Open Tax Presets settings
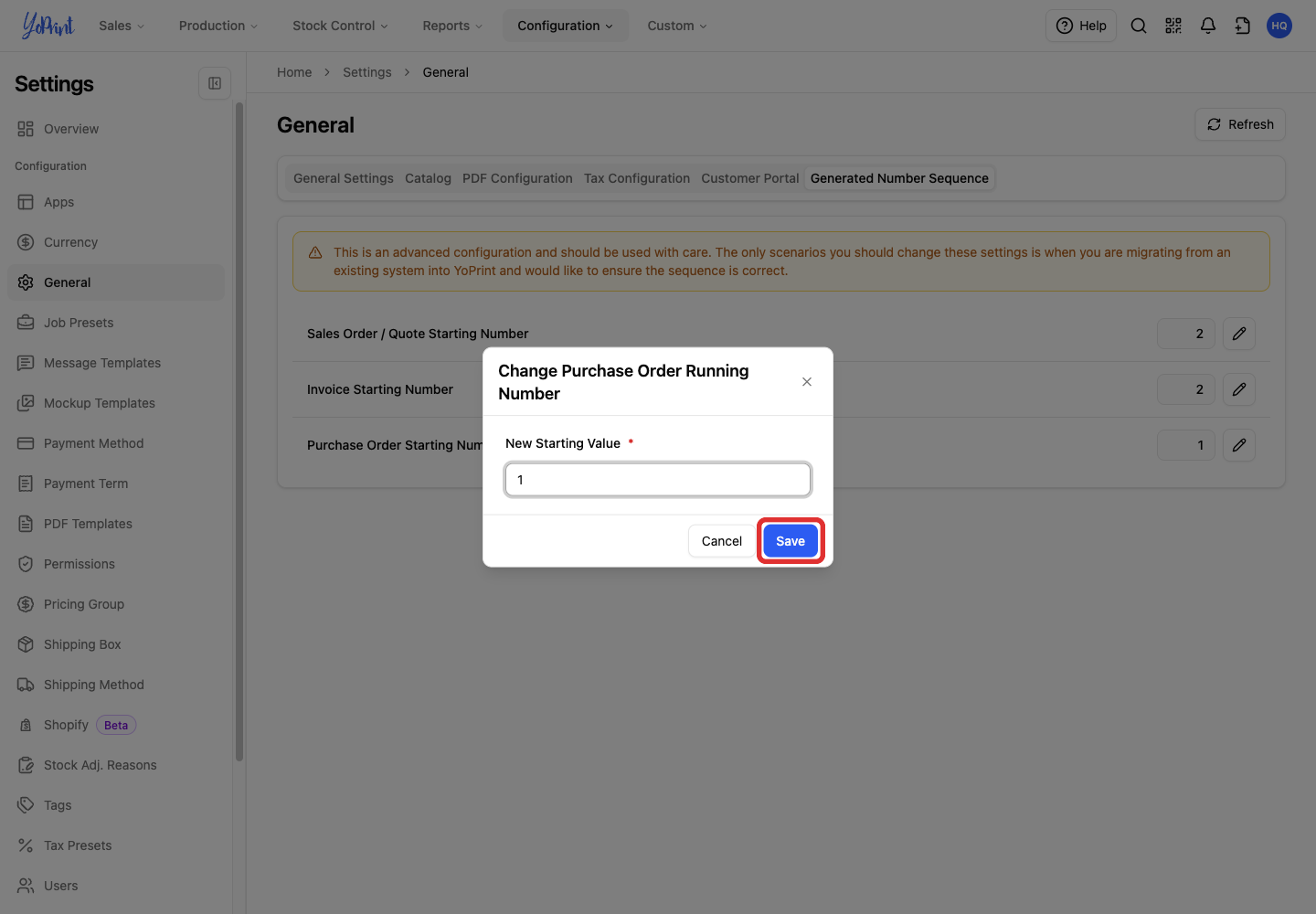This screenshot has width=1316, height=914. (x=116, y=845)
